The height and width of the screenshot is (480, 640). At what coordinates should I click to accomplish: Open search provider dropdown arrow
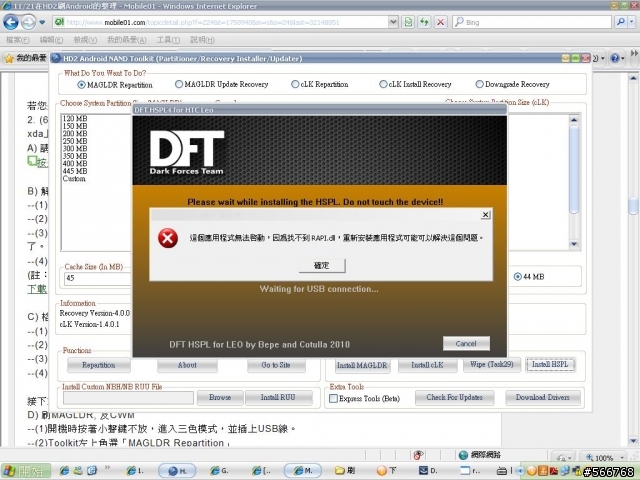(632, 22)
